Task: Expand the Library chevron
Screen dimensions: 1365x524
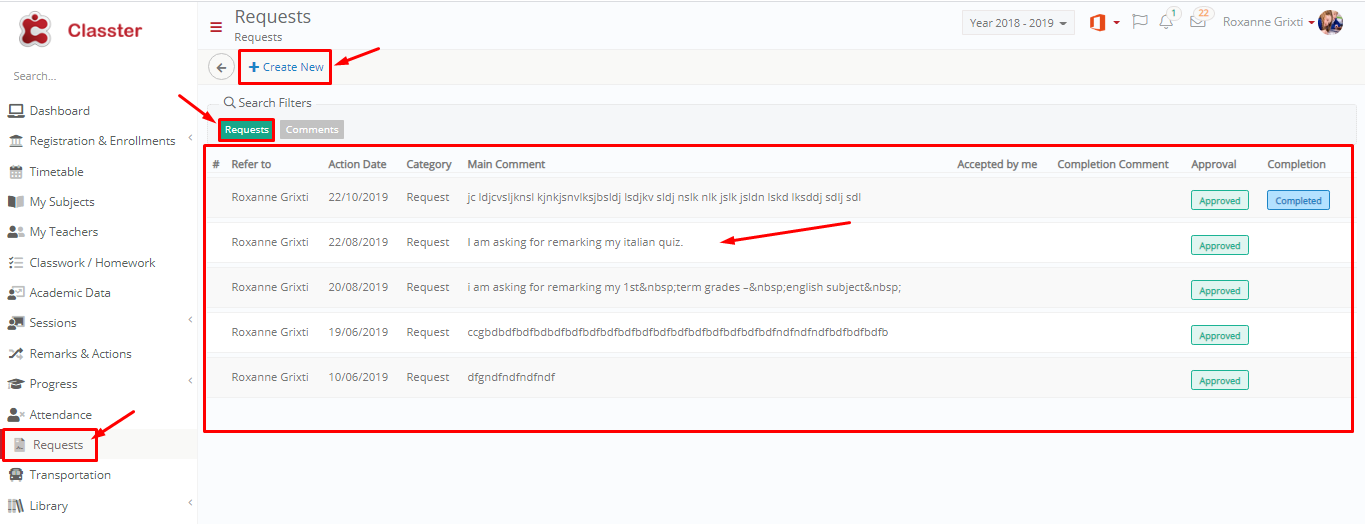Action: coord(189,503)
